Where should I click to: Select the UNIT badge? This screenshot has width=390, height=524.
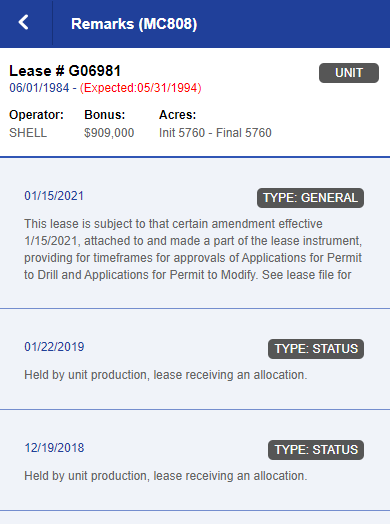[349, 73]
